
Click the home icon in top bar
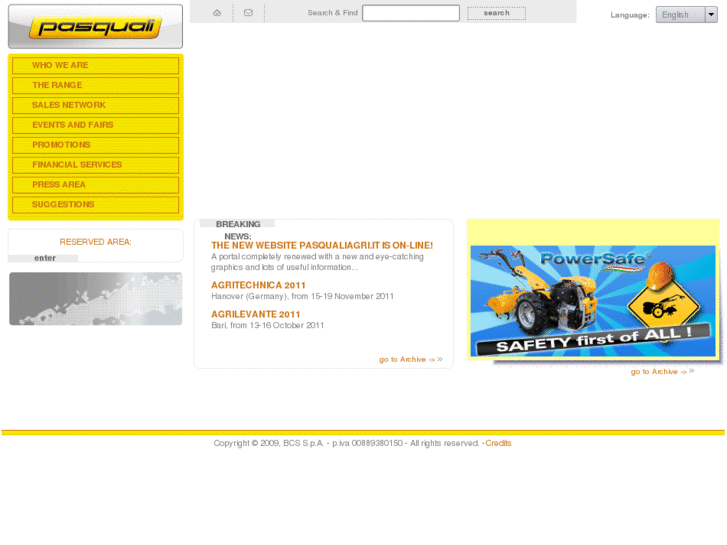(x=217, y=13)
